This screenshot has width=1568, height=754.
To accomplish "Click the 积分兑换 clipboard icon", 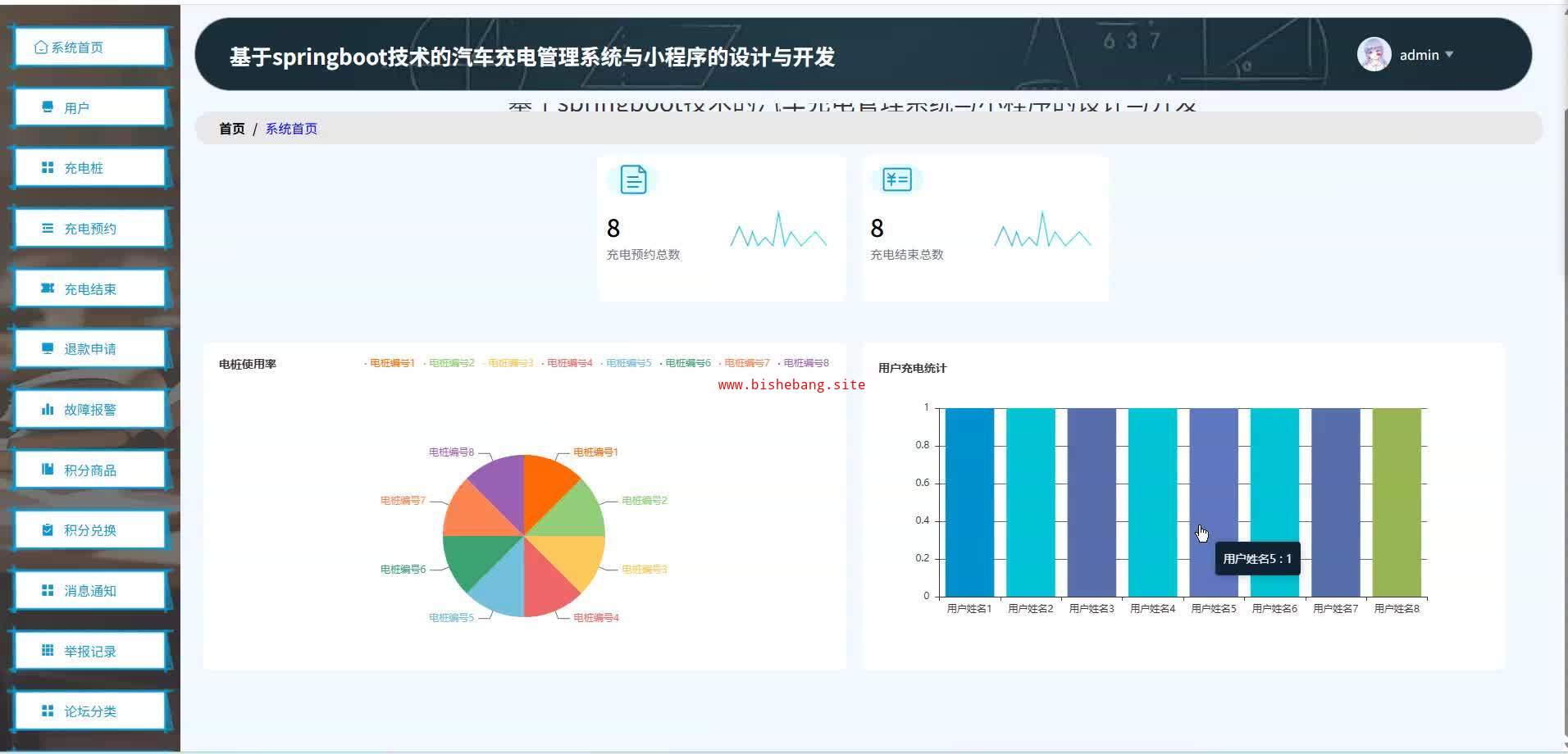I will click(48, 530).
